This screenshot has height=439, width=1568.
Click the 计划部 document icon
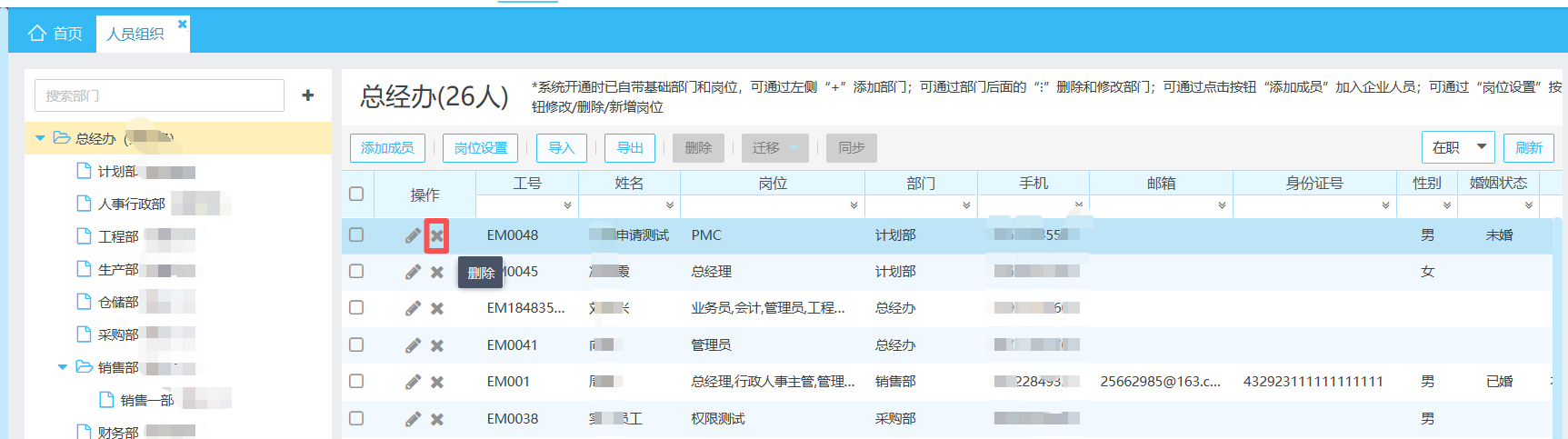(x=84, y=171)
